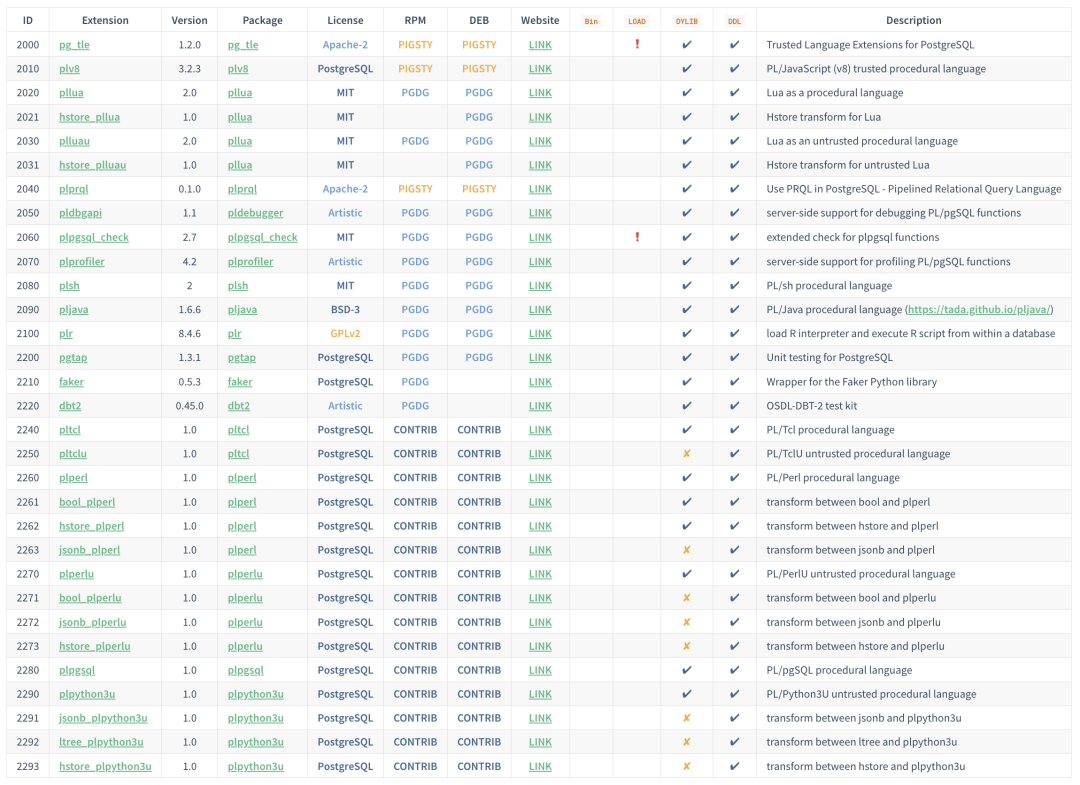The image size is (1080, 785).
Task: Open the plpgsql_check extension link
Action: point(94,238)
